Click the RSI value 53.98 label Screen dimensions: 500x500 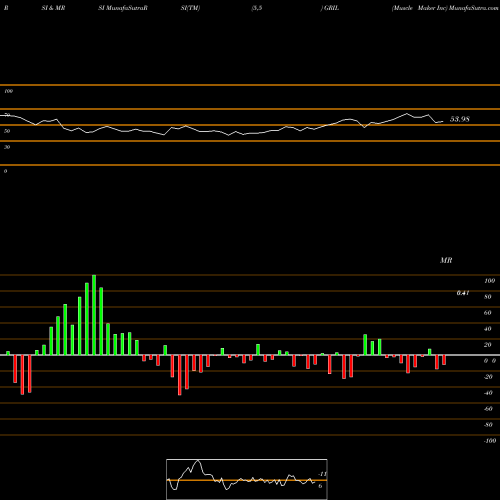tap(460, 119)
